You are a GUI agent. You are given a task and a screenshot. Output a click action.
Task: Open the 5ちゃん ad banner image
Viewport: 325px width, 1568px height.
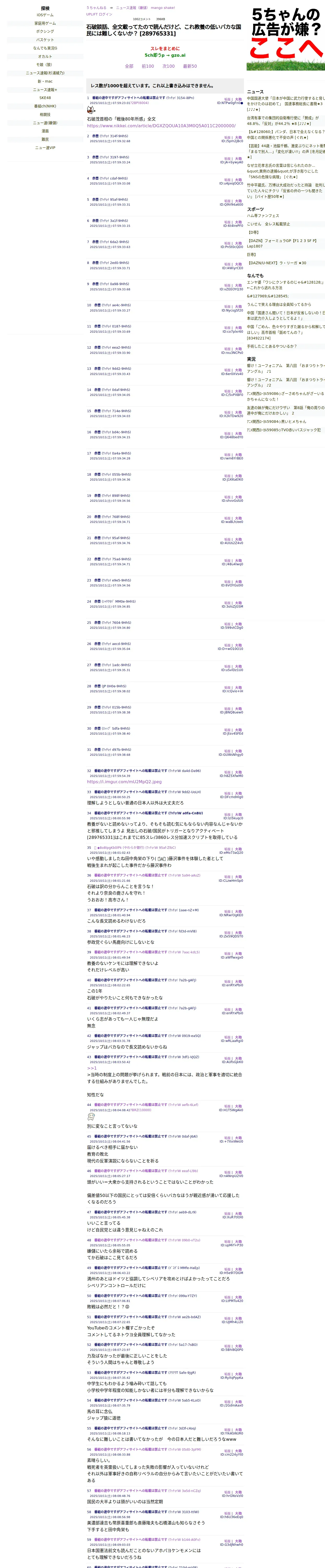pos(286,38)
